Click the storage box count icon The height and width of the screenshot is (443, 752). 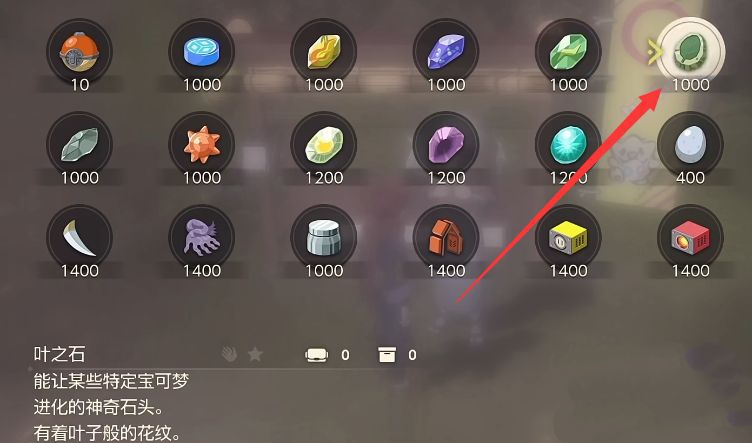pyautogui.click(x=387, y=355)
